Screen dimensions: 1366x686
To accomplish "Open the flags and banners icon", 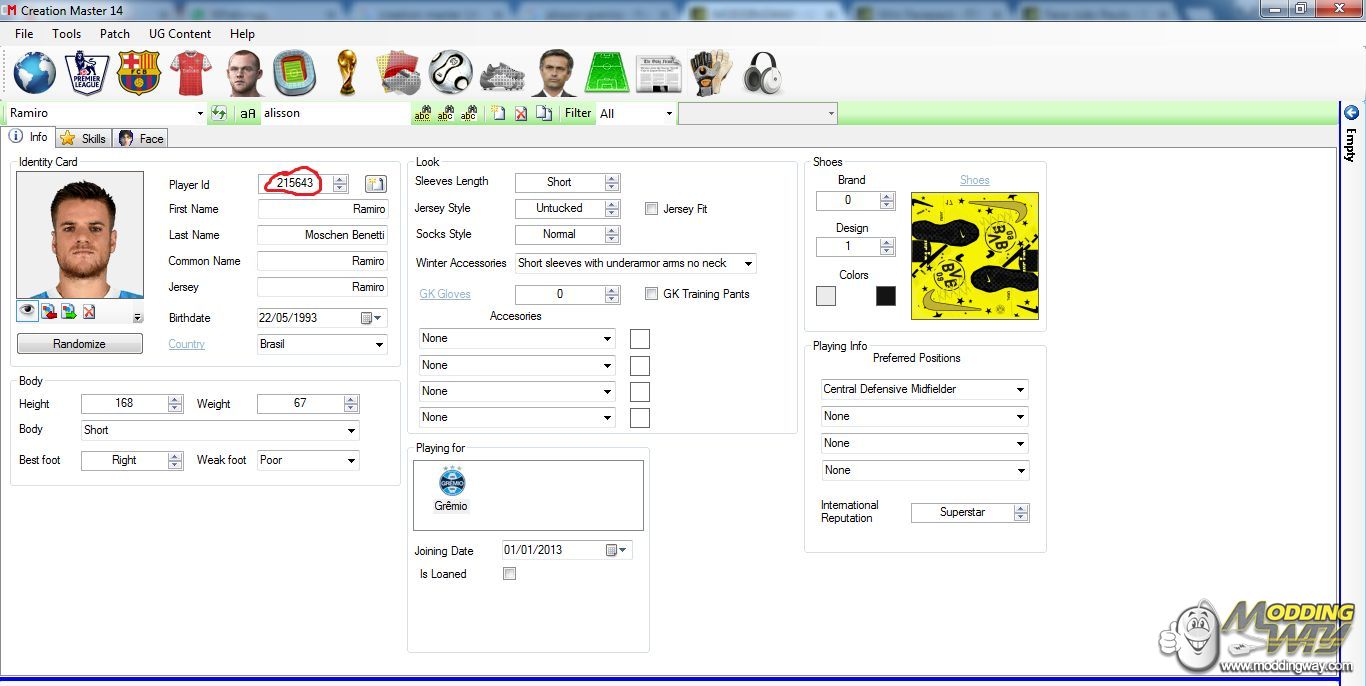I will coord(398,73).
